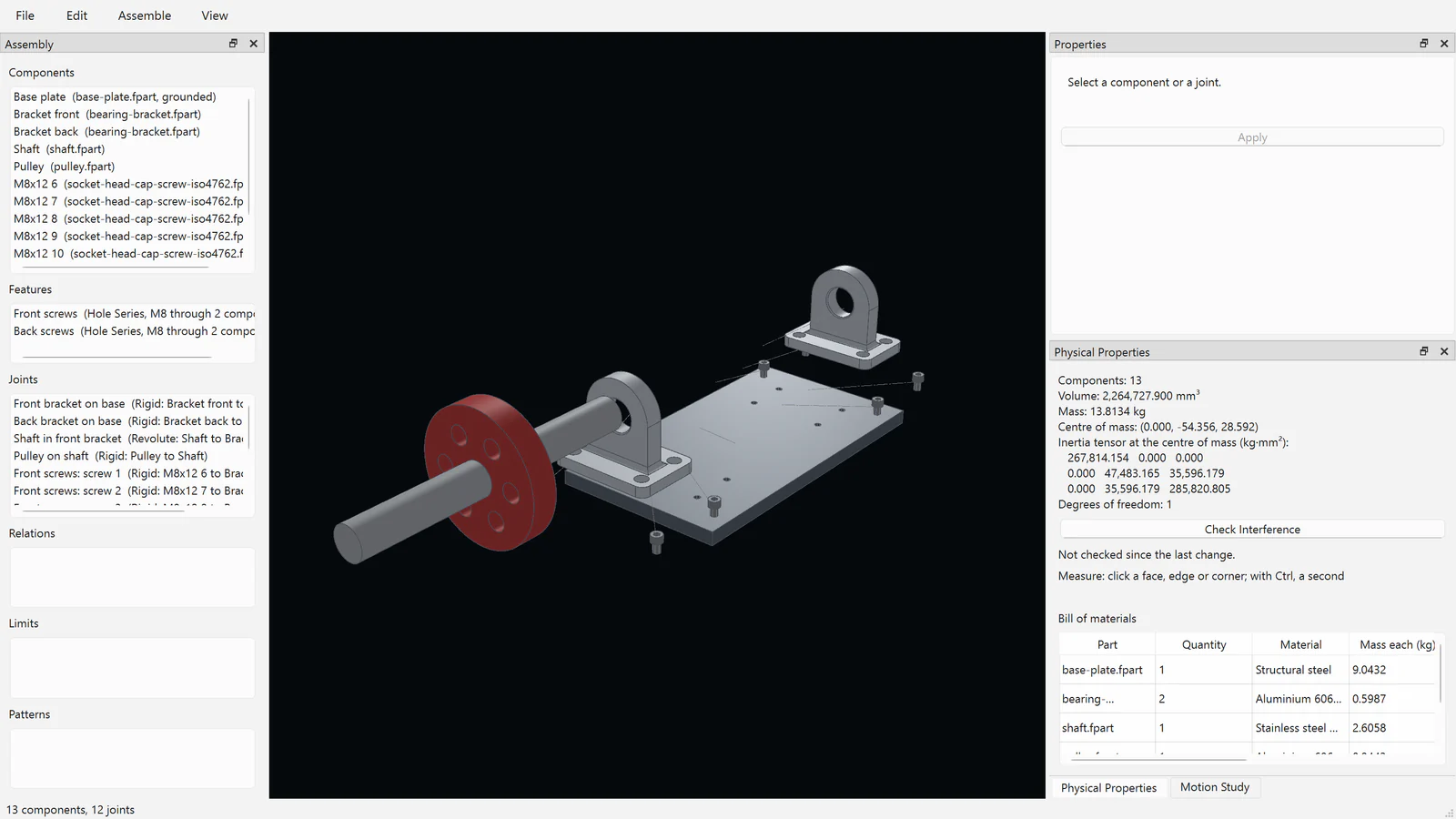Switch to the Physical Properties tab
This screenshot has width=1456, height=819.
(1108, 788)
